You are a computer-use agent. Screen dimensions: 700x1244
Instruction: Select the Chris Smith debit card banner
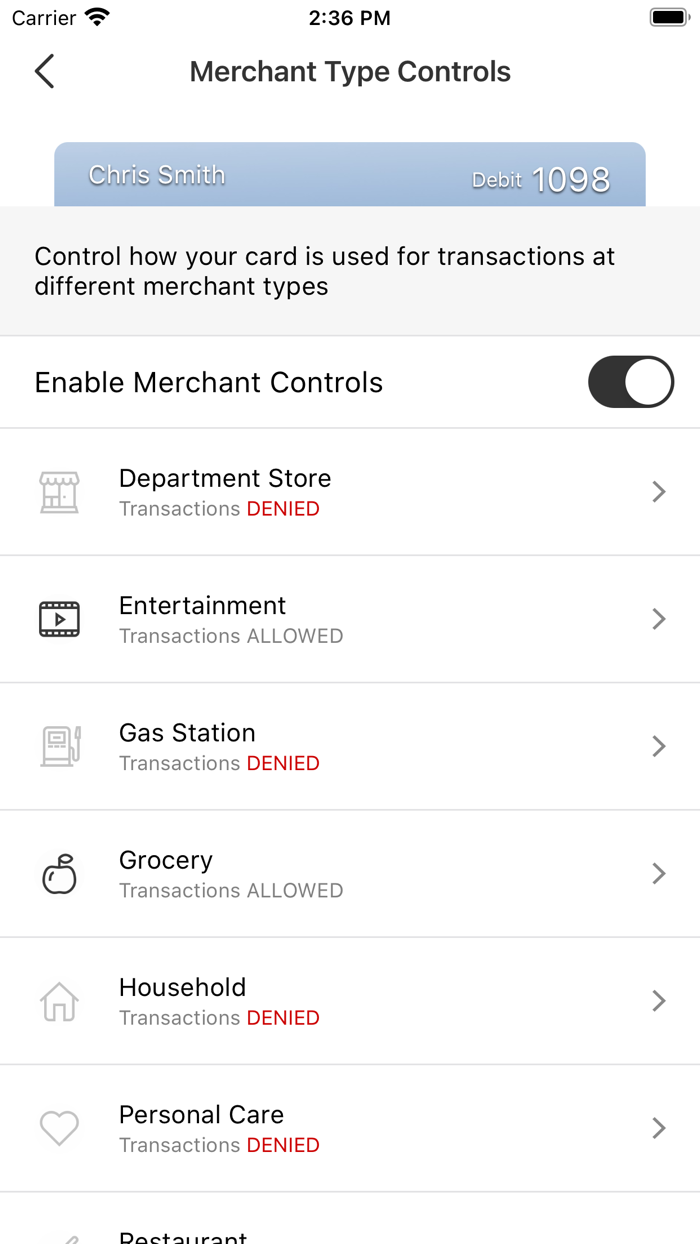point(349,176)
